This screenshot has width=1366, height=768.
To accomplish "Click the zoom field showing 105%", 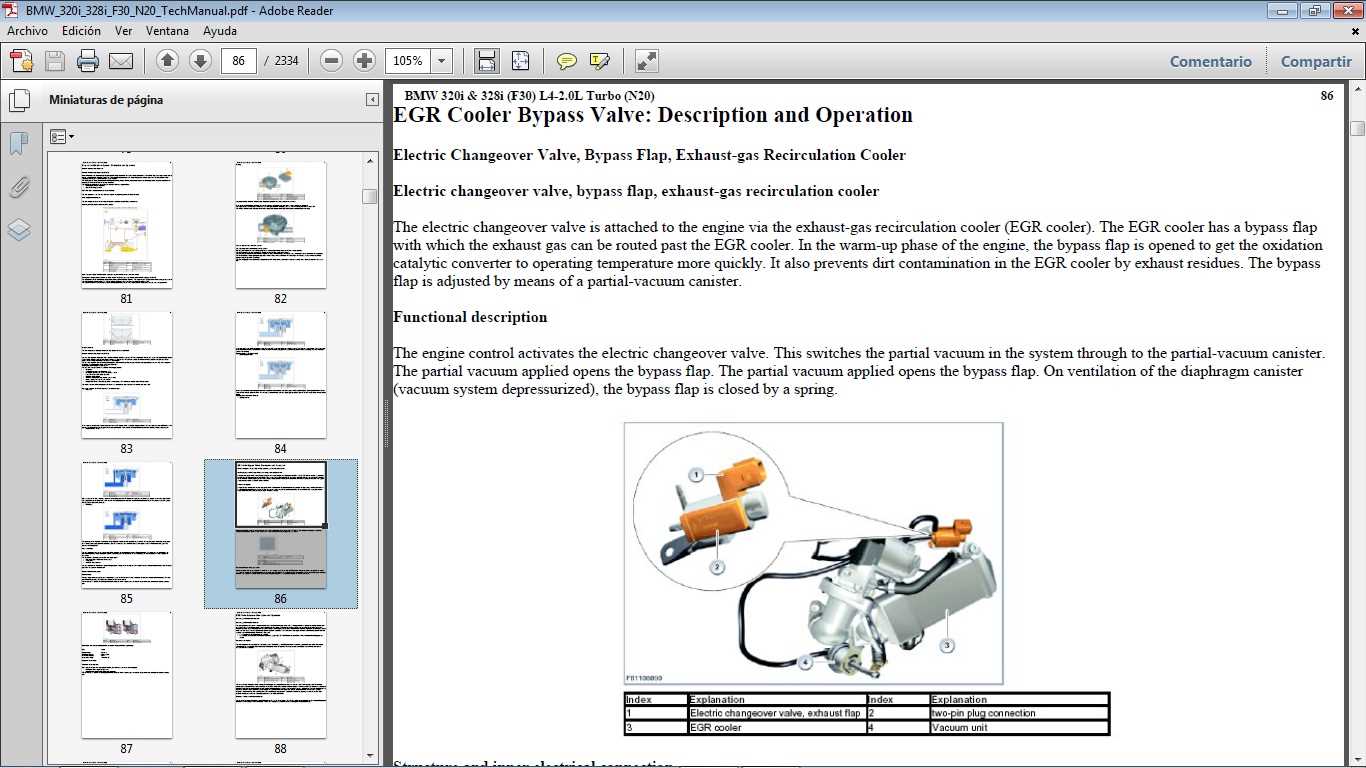I will point(408,61).
